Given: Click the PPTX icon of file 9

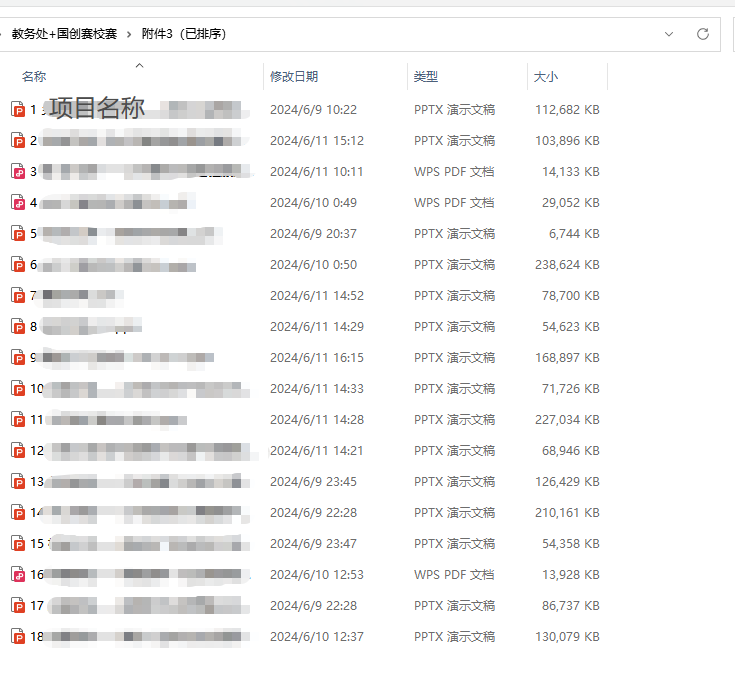Looking at the screenshot, I should (18, 358).
